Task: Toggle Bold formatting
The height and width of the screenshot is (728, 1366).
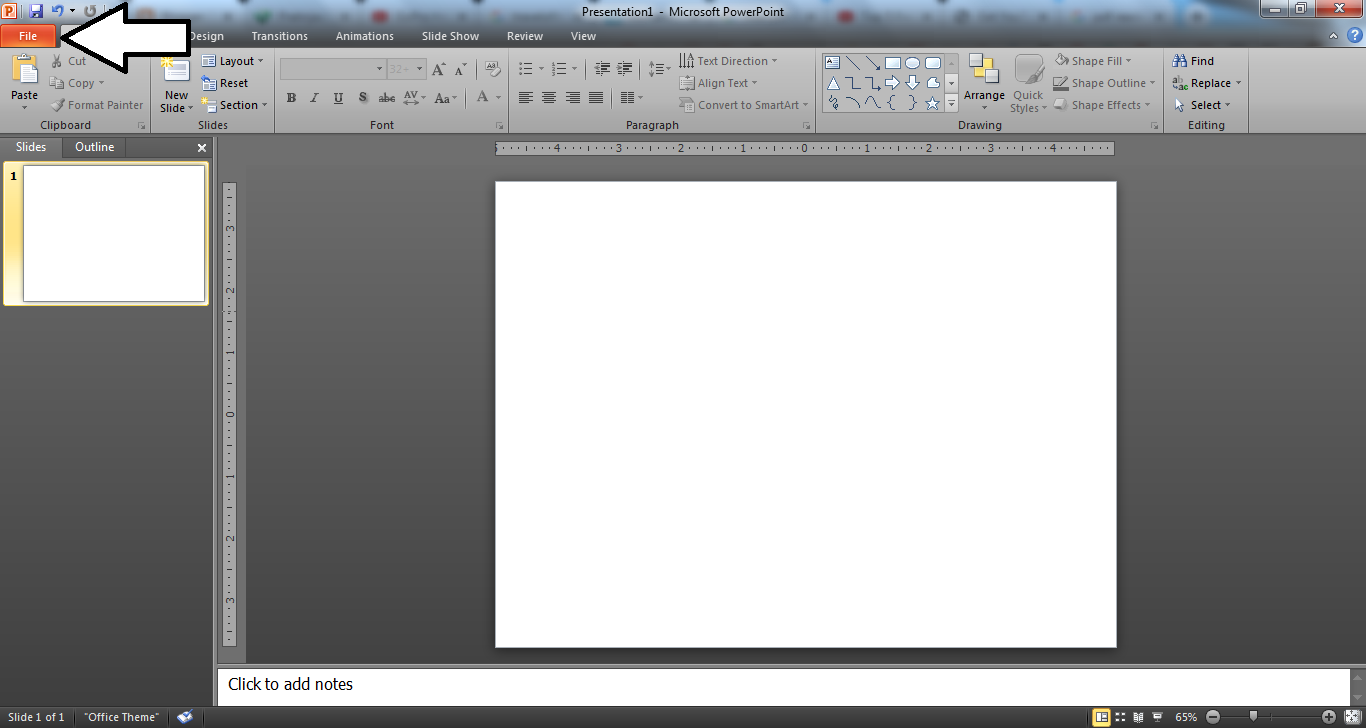Action: (x=291, y=98)
